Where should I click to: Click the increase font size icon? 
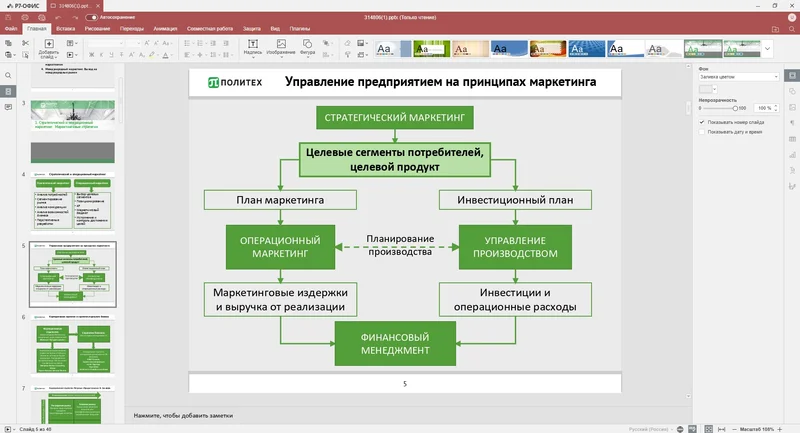tap(147, 43)
